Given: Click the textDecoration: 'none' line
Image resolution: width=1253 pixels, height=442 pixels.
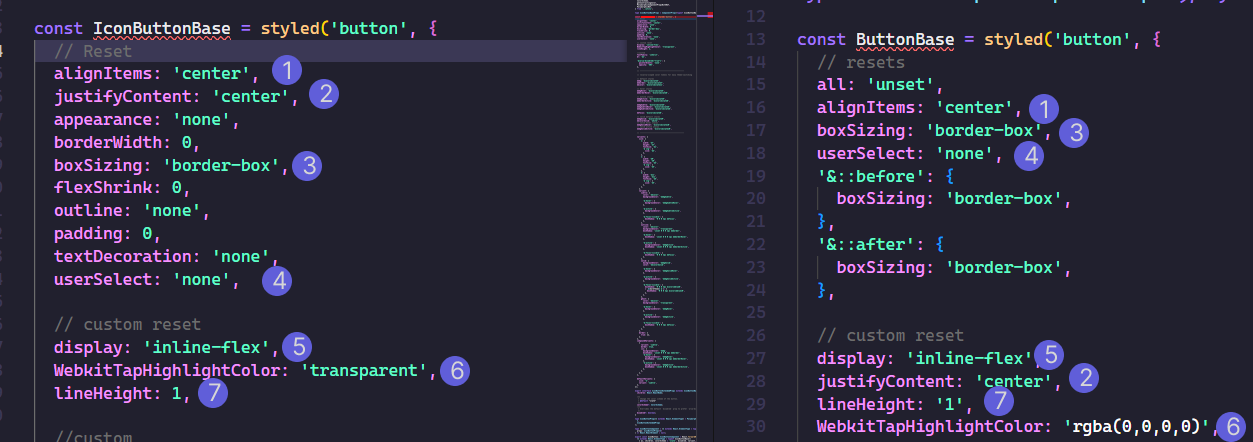Looking at the screenshot, I should point(166,257).
